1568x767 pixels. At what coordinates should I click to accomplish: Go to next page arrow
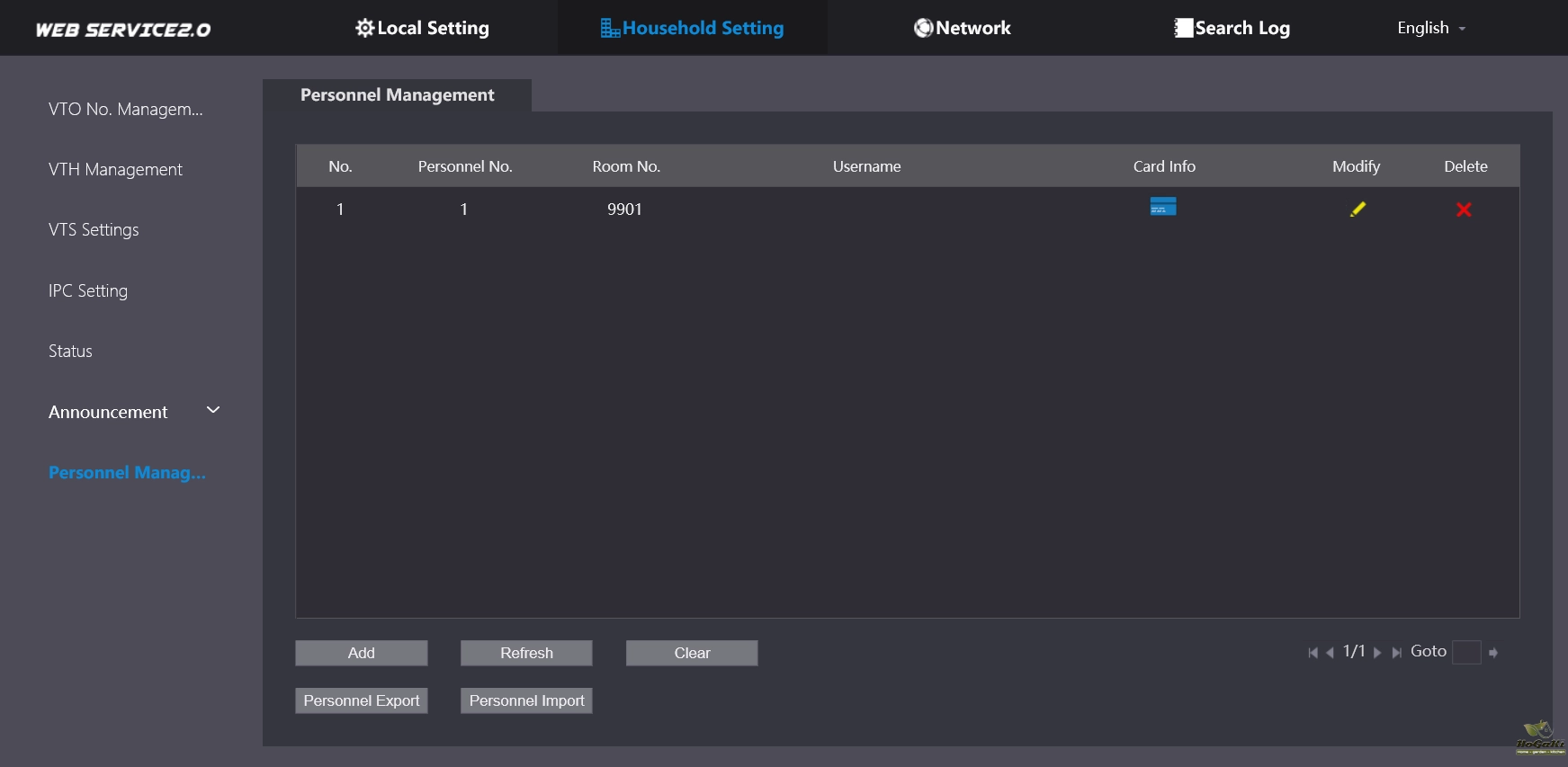(1377, 653)
